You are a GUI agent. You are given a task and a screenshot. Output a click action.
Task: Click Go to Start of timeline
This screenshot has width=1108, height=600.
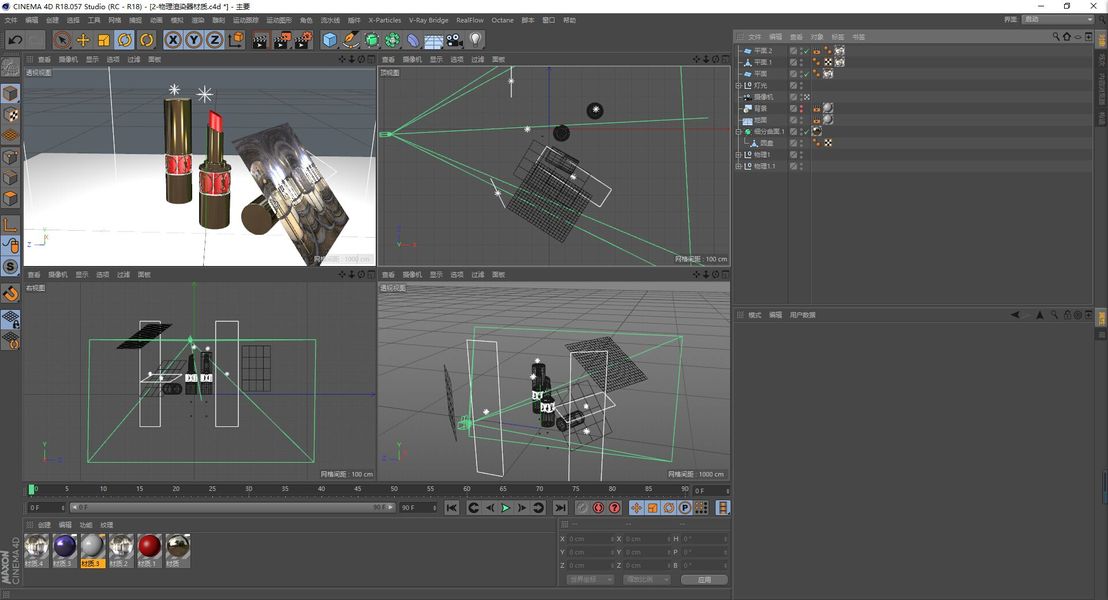pyautogui.click(x=452, y=507)
